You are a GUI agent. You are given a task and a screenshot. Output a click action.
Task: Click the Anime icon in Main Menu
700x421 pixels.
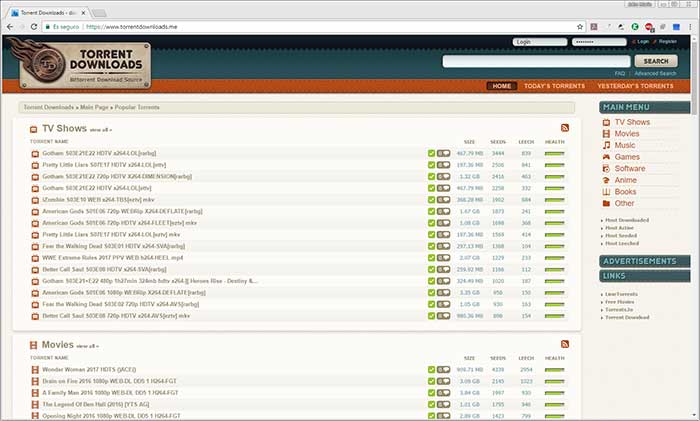[x=606, y=180]
